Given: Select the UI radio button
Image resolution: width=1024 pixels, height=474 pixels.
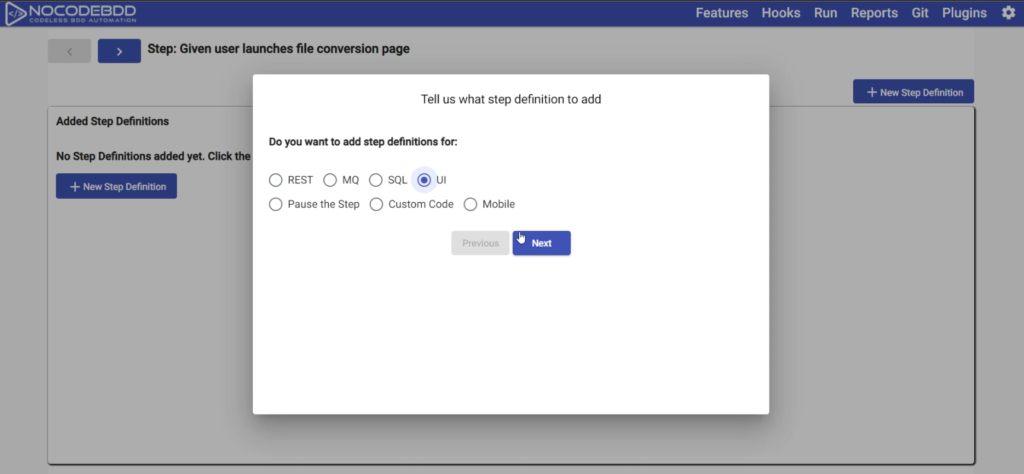Looking at the screenshot, I should 424,180.
